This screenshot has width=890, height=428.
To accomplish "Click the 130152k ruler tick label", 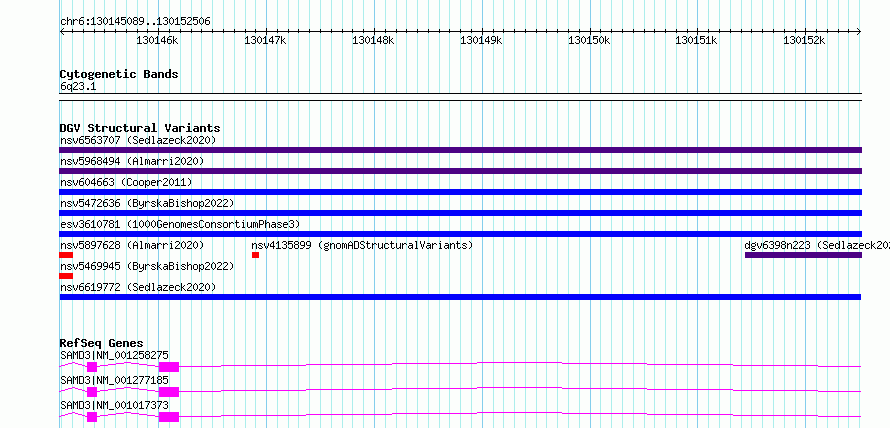I will coord(804,40).
